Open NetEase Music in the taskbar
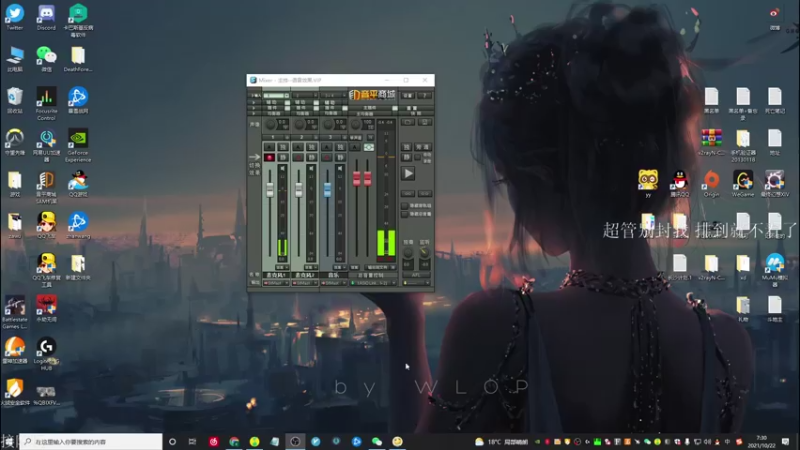The image size is (800, 450). tap(213, 441)
